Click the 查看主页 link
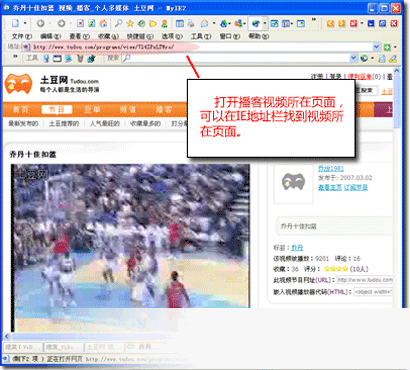 pos(330,187)
